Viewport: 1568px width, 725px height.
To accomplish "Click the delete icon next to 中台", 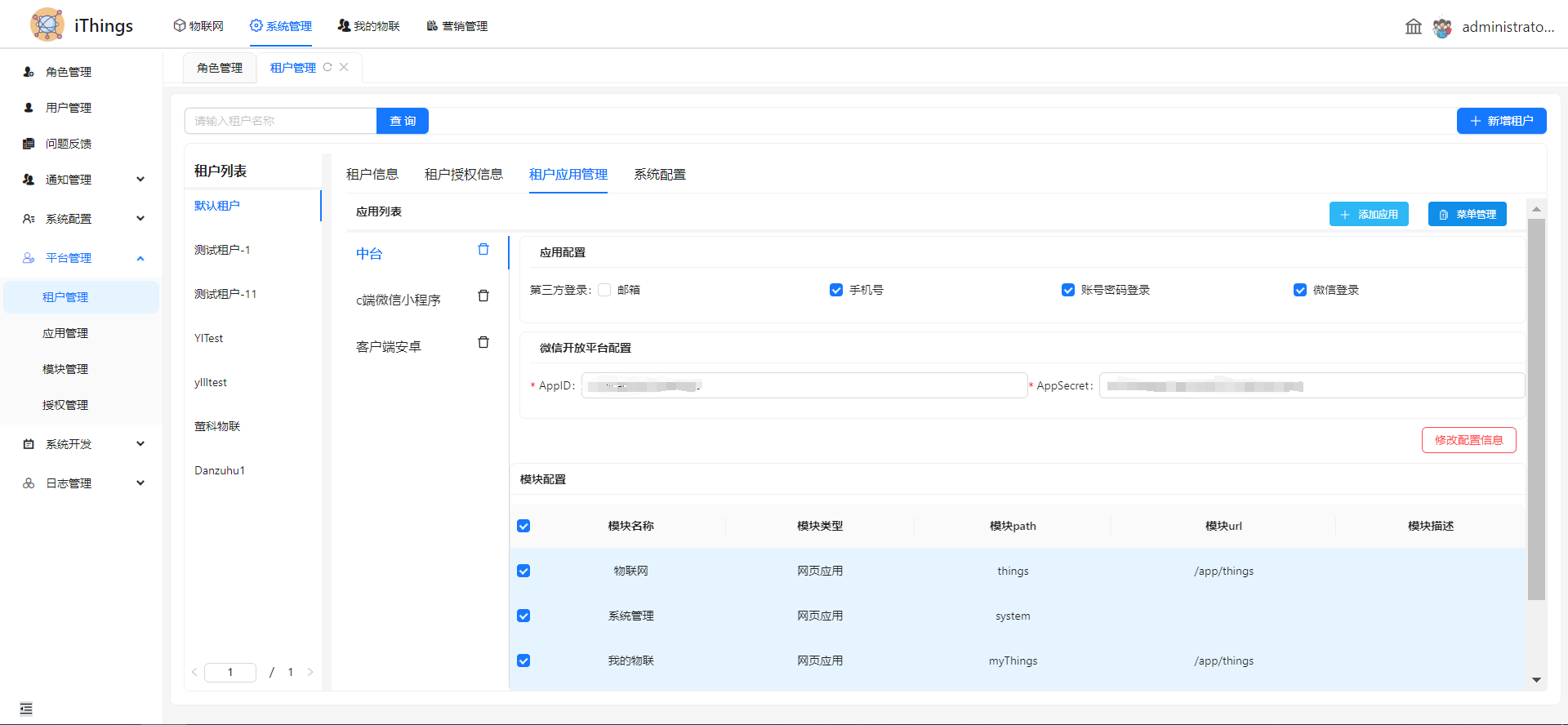I will [x=483, y=250].
